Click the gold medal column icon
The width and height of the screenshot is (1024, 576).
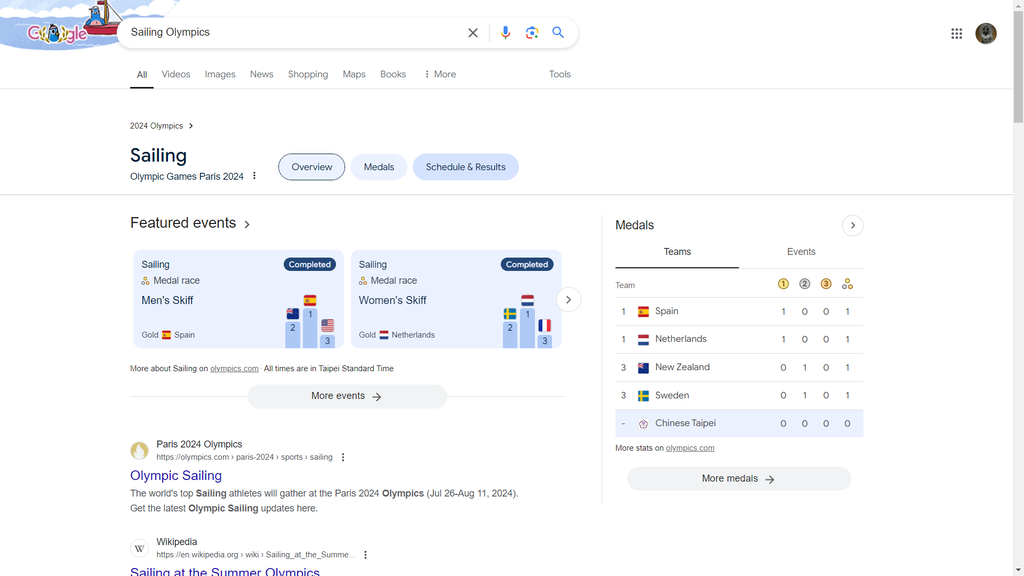783,284
